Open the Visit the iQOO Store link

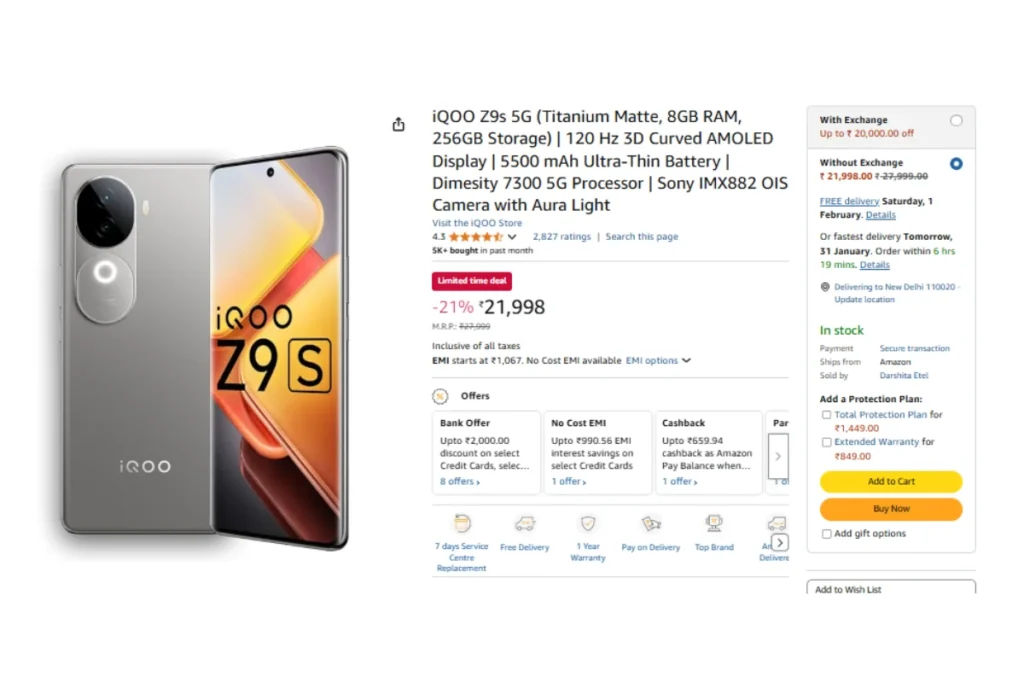[x=477, y=223]
